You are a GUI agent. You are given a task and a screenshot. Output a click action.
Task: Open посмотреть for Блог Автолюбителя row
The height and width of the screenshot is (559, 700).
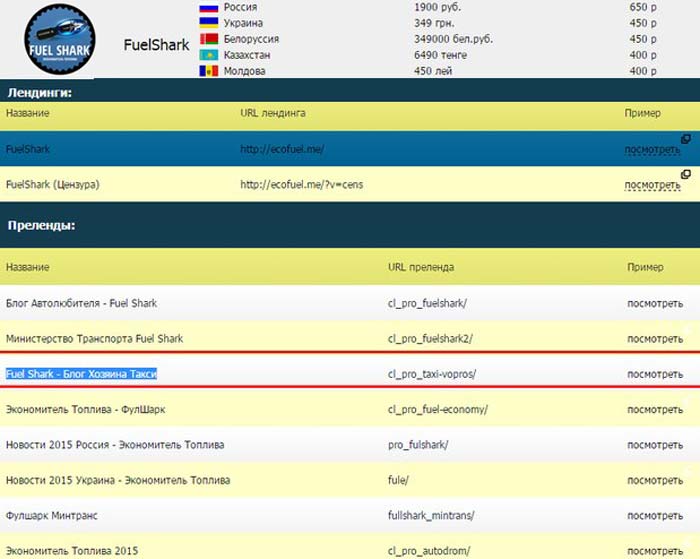coord(655,304)
